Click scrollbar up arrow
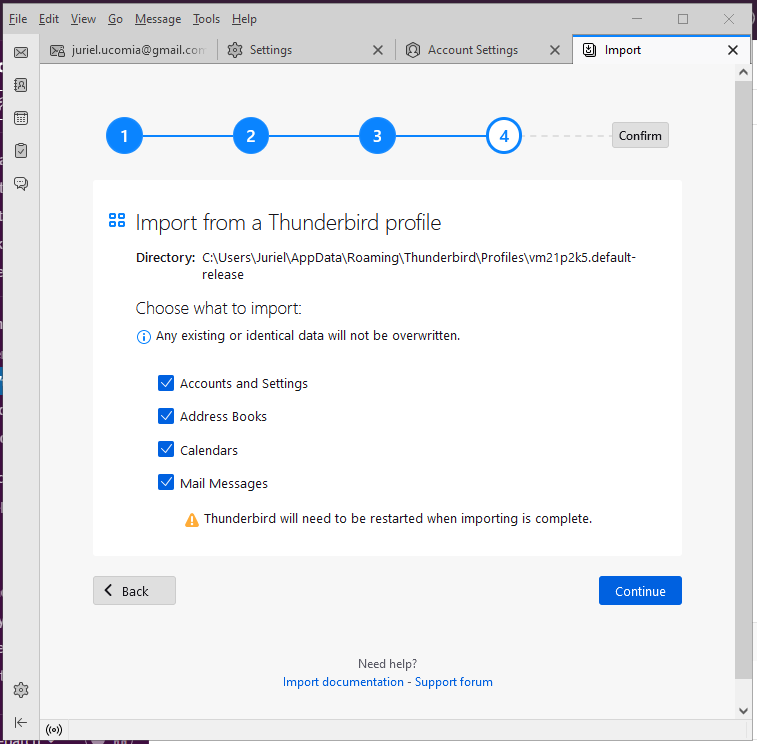This screenshot has height=744, width=757. (x=743, y=72)
